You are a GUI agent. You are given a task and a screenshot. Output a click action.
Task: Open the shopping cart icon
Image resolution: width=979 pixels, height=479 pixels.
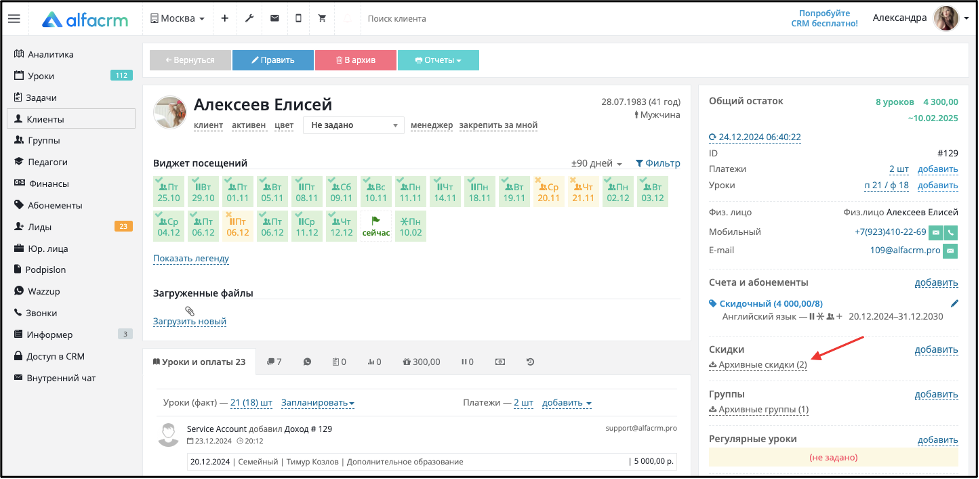pos(322,19)
